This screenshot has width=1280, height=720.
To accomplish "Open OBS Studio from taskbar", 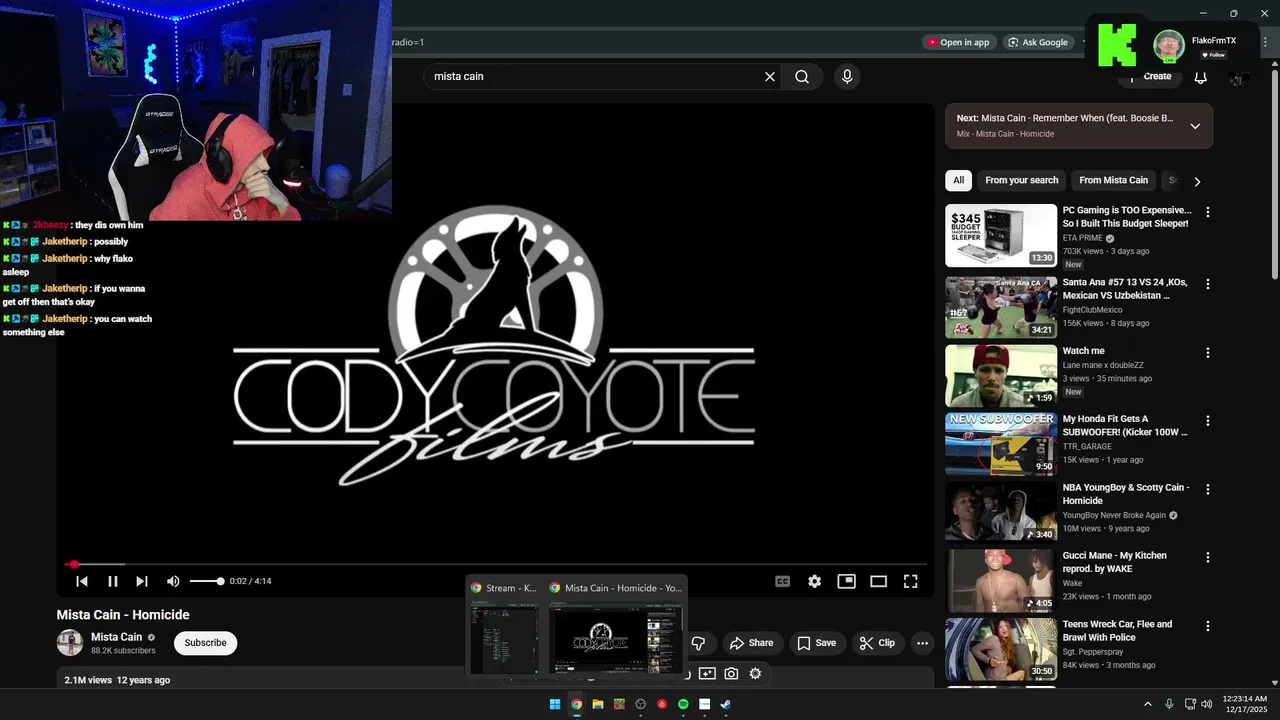I will point(641,704).
